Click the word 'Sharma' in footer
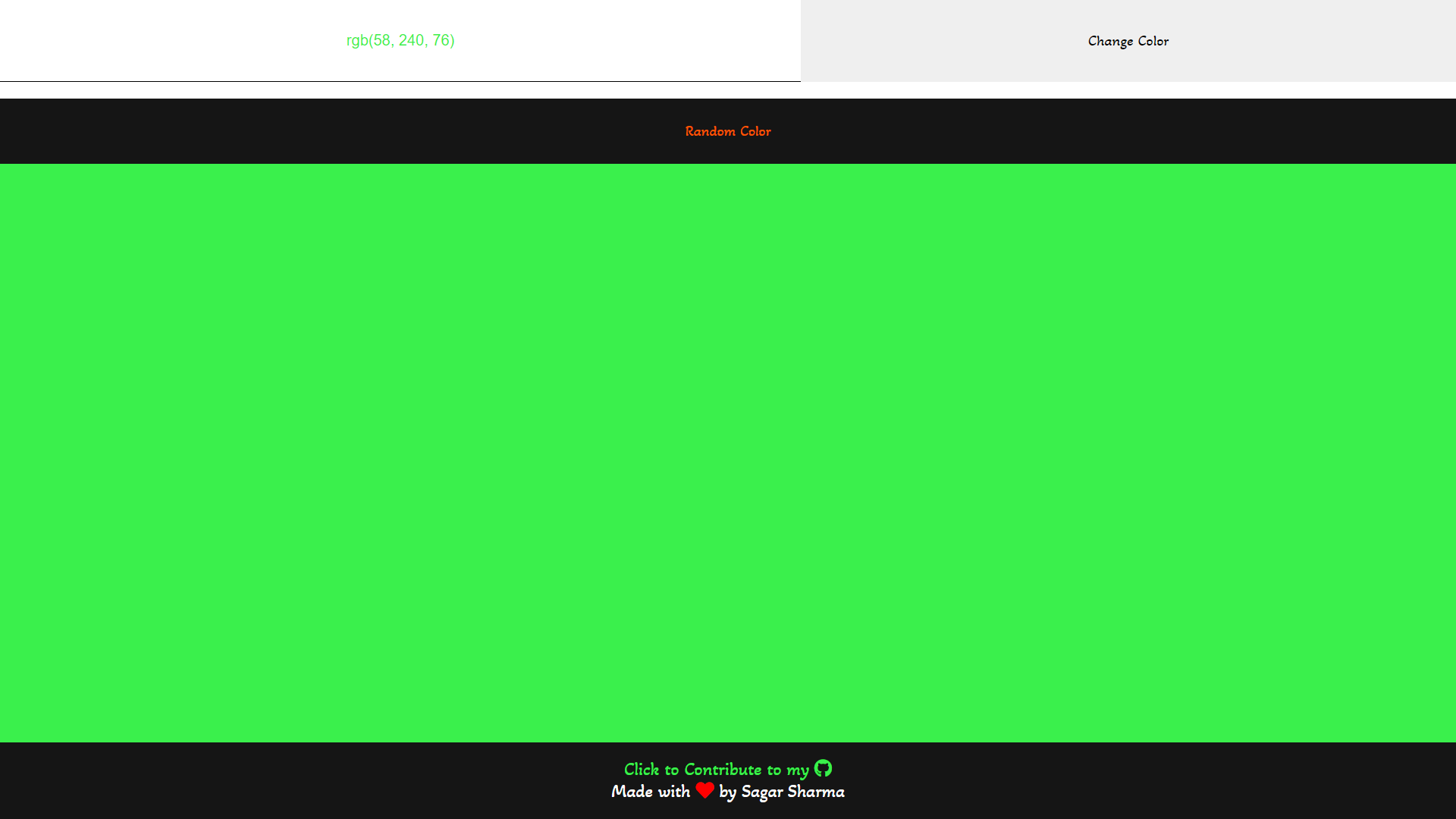 816,792
